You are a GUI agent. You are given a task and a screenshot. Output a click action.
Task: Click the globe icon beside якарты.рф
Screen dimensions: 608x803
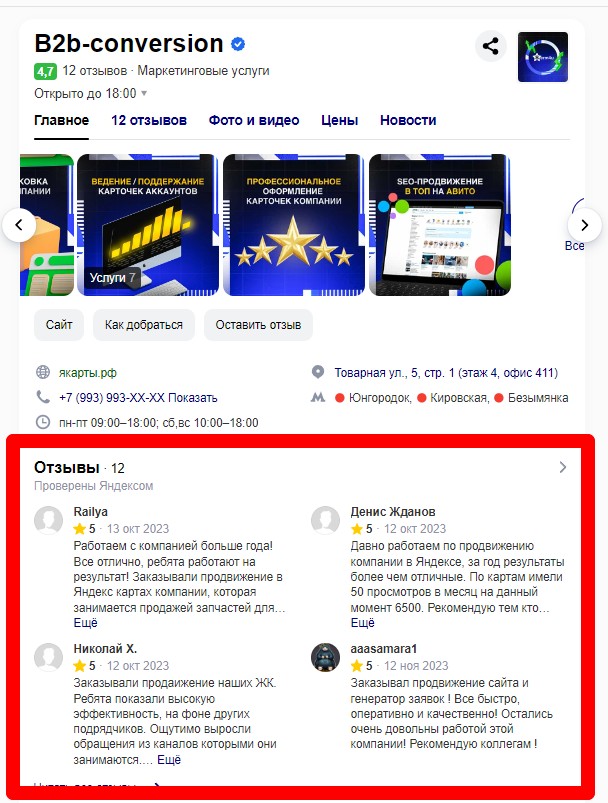point(43,372)
